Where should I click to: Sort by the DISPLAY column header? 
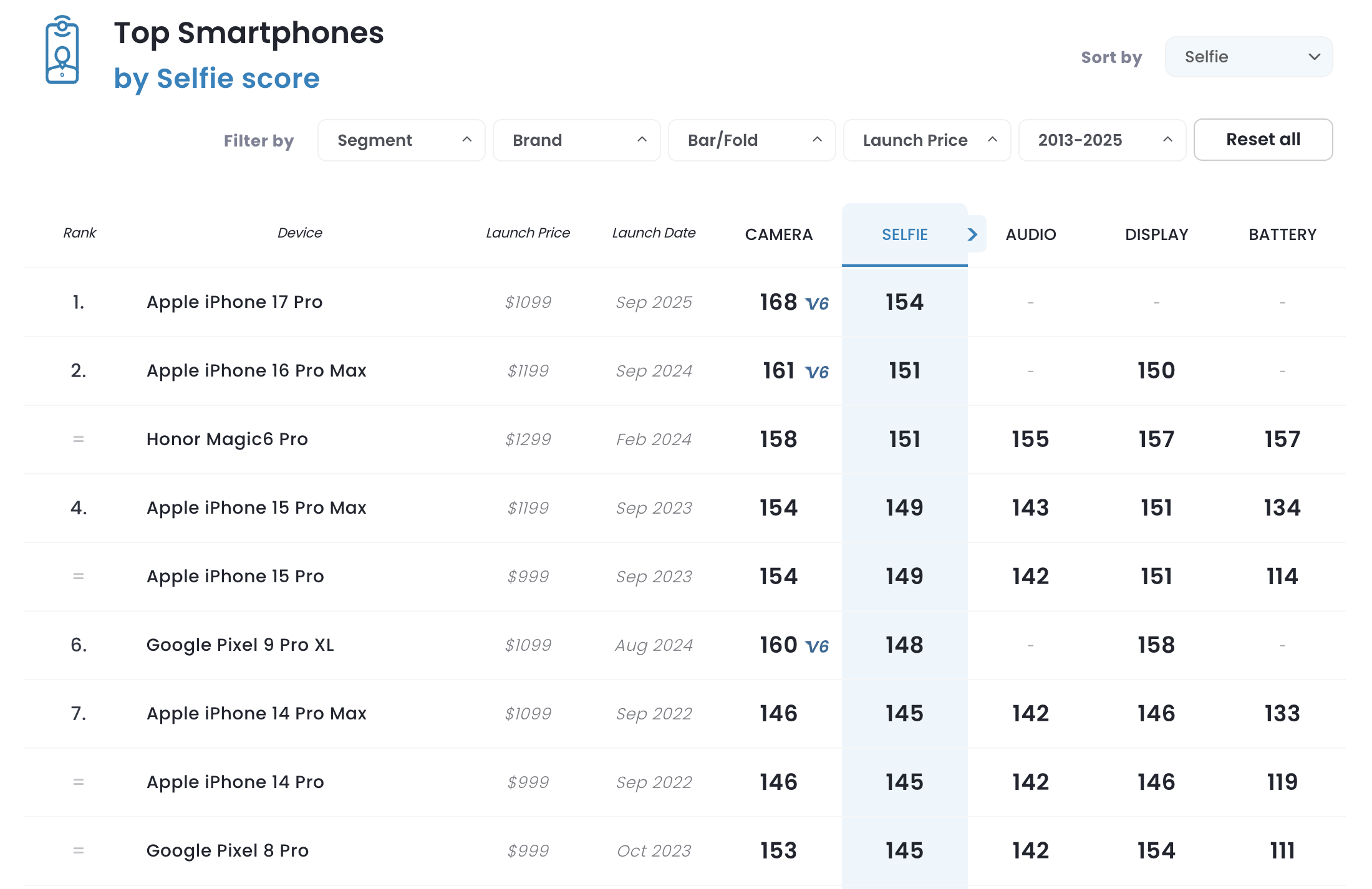(1157, 235)
